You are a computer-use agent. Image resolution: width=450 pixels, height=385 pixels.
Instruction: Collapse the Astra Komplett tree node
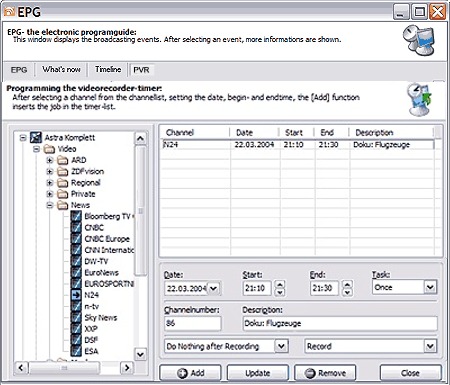click(x=23, y=137)
